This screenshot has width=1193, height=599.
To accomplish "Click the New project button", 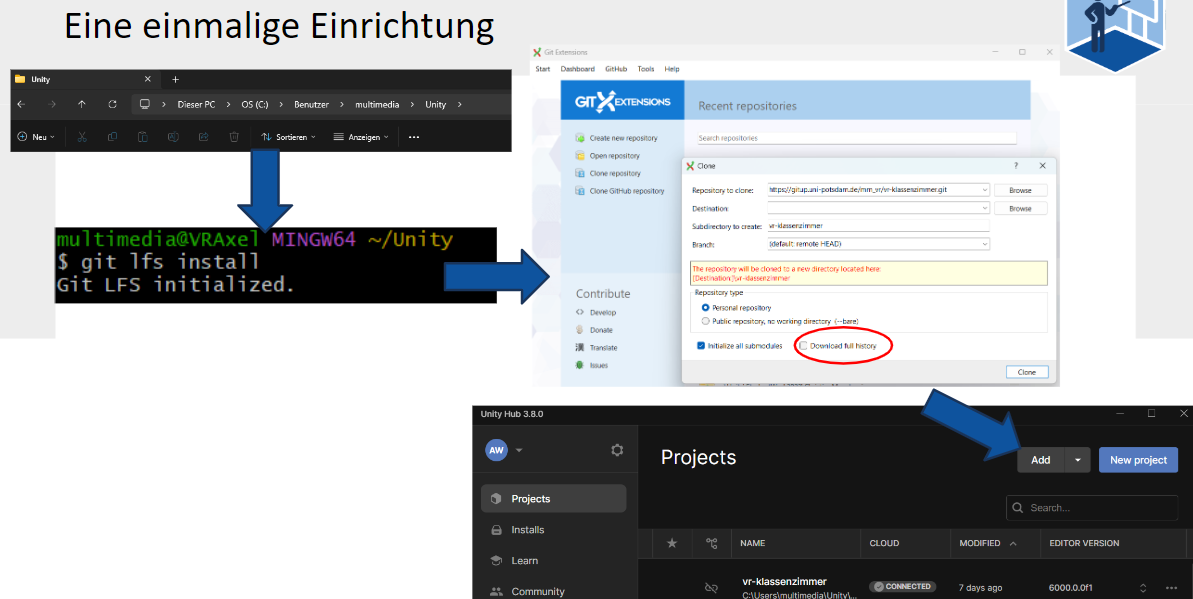I will [x=1138, y=460].
